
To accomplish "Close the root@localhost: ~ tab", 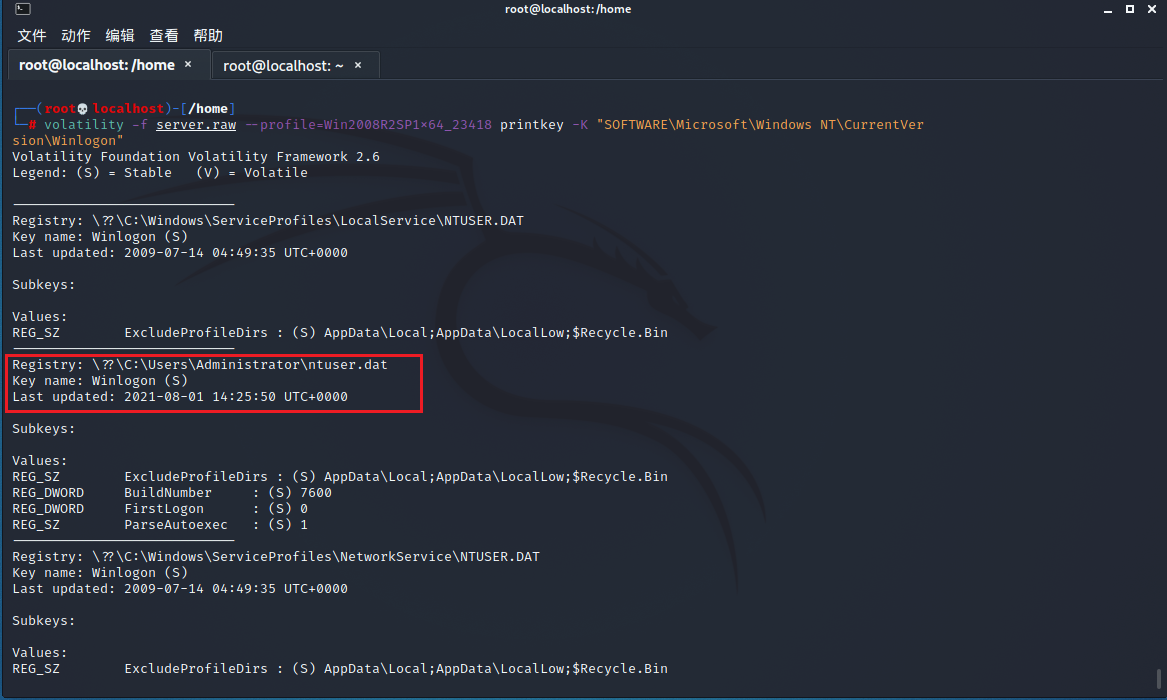I will point(357,64).
